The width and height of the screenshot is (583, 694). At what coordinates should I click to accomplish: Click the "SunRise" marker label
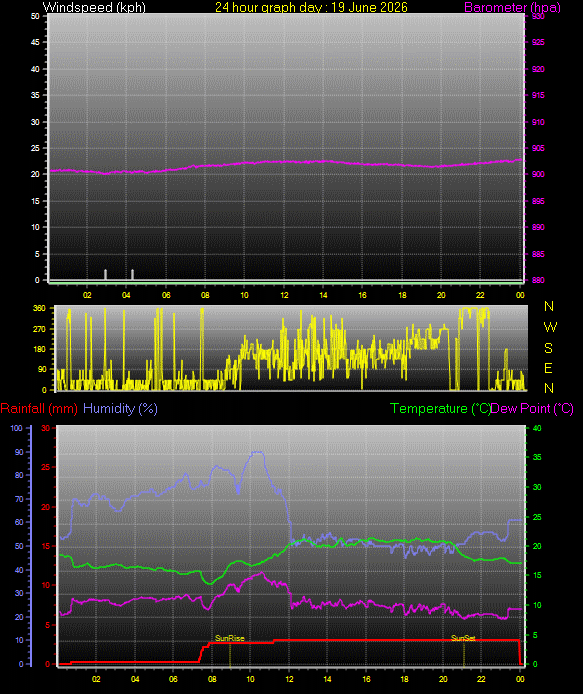(x=229, y=638)
